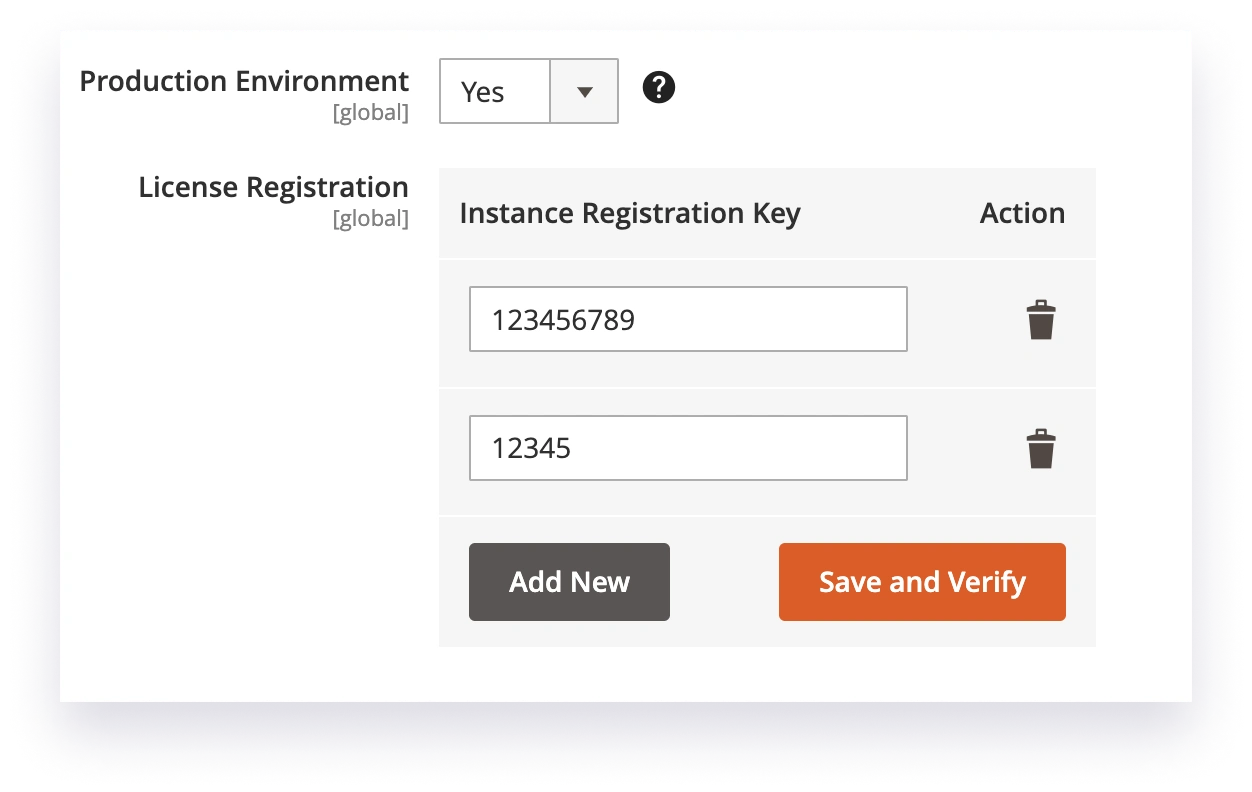Click the Add New button
The width and height of the screenshot is (1252, 792).
coord(569,581)
